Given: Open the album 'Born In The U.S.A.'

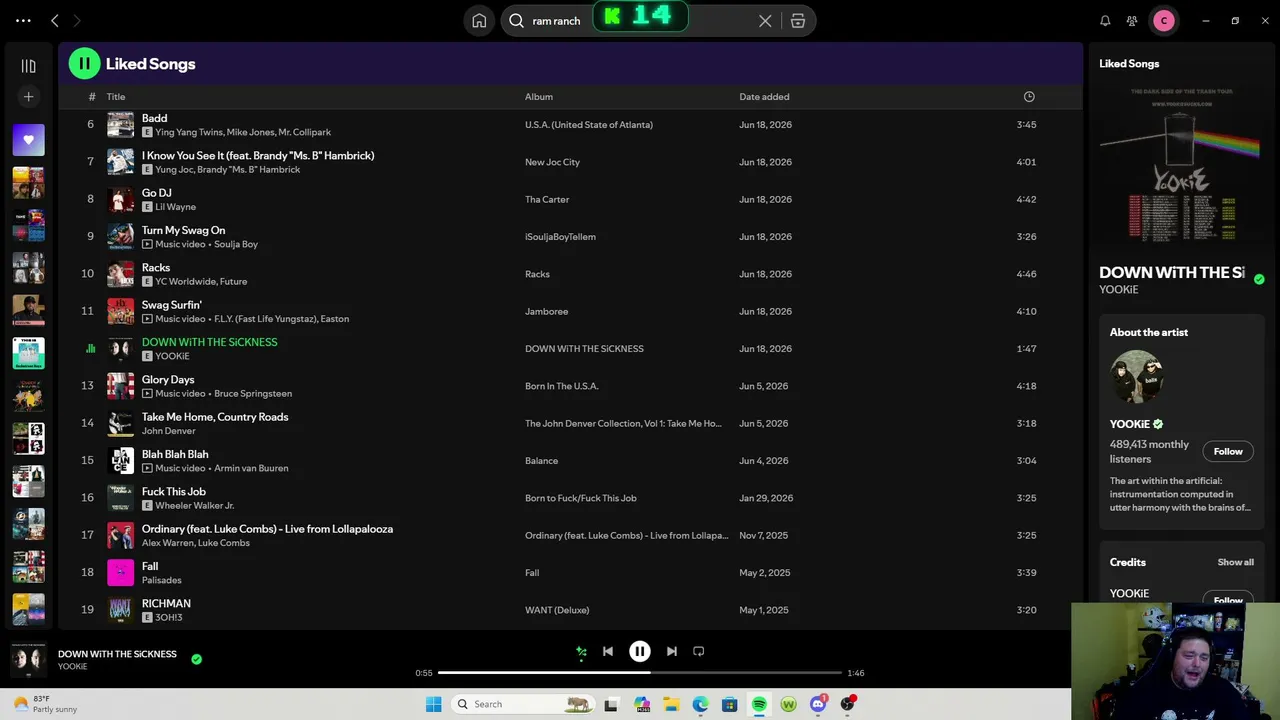Looking at the screenshot, I should point(561,386).
